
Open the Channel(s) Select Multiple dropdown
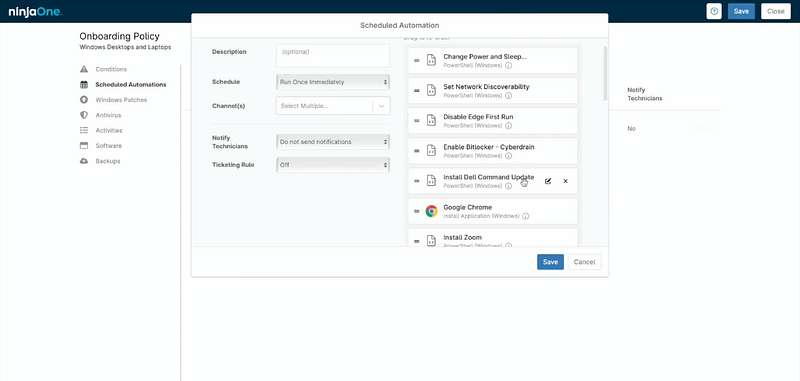333,106
